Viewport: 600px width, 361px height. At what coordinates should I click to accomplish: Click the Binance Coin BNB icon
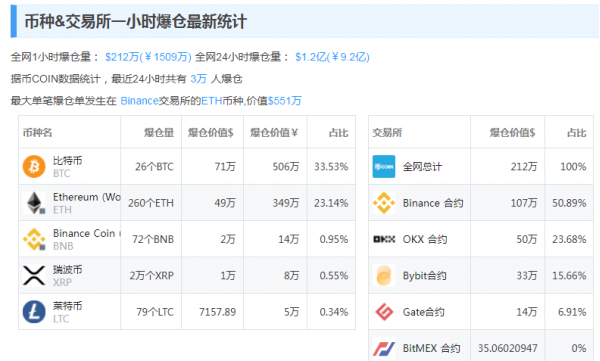point(34,239)
